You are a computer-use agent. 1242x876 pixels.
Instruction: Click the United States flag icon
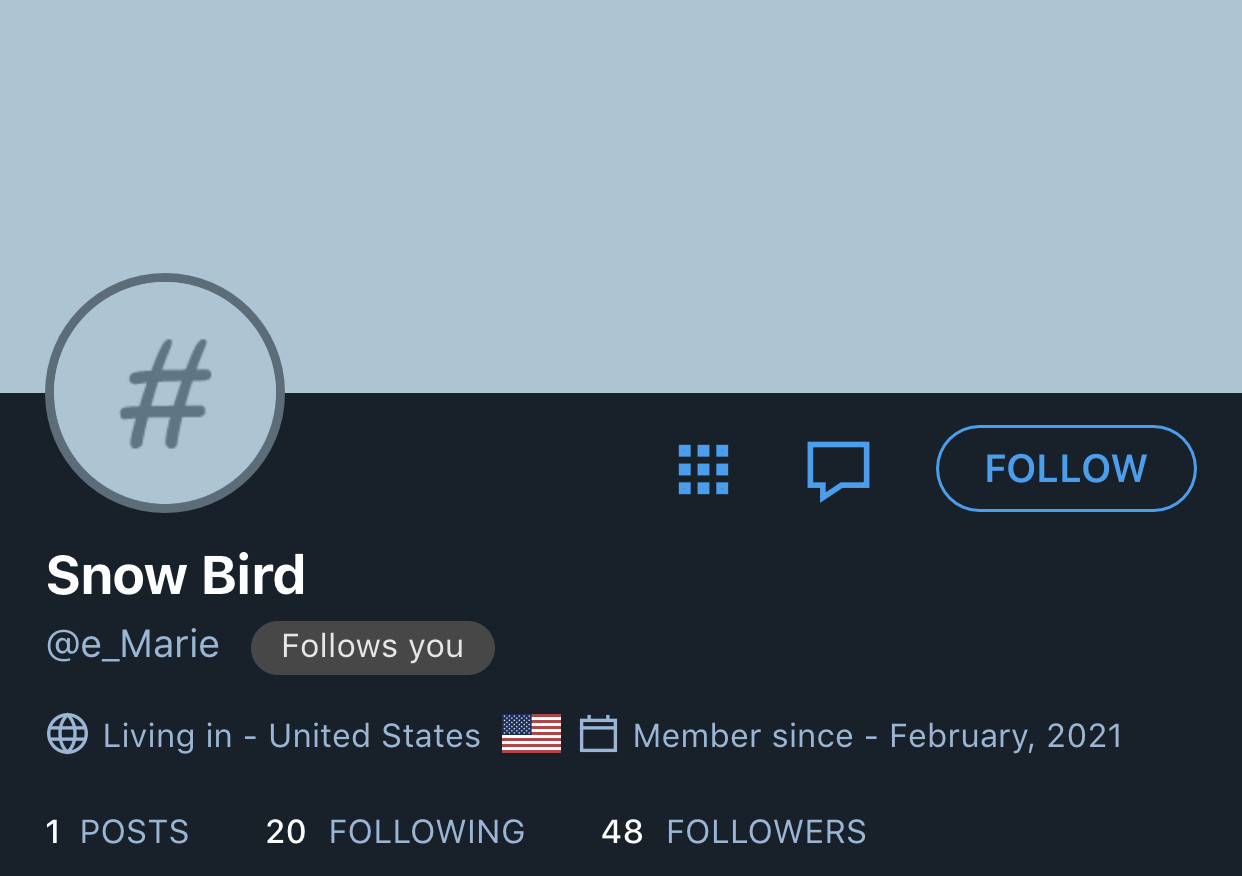[531, 734]
